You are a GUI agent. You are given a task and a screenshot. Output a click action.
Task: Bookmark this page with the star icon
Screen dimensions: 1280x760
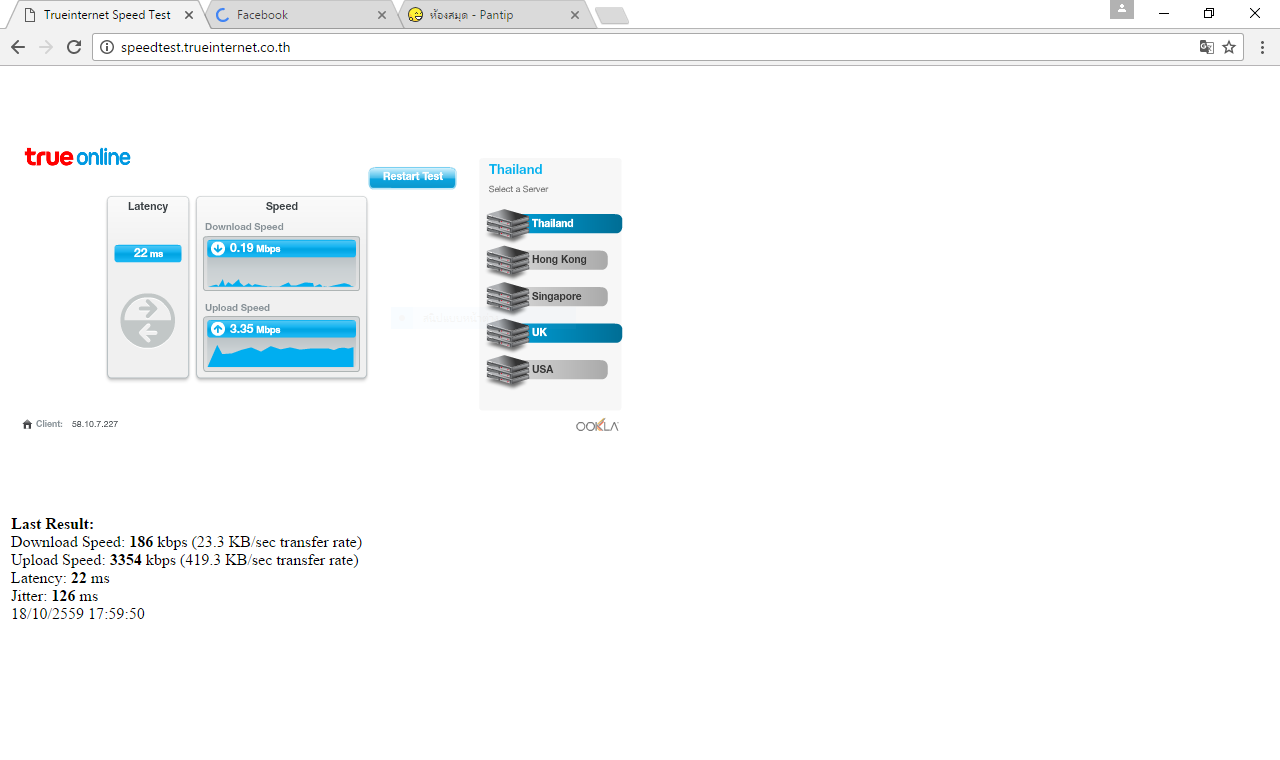(x=1229, y=47)
